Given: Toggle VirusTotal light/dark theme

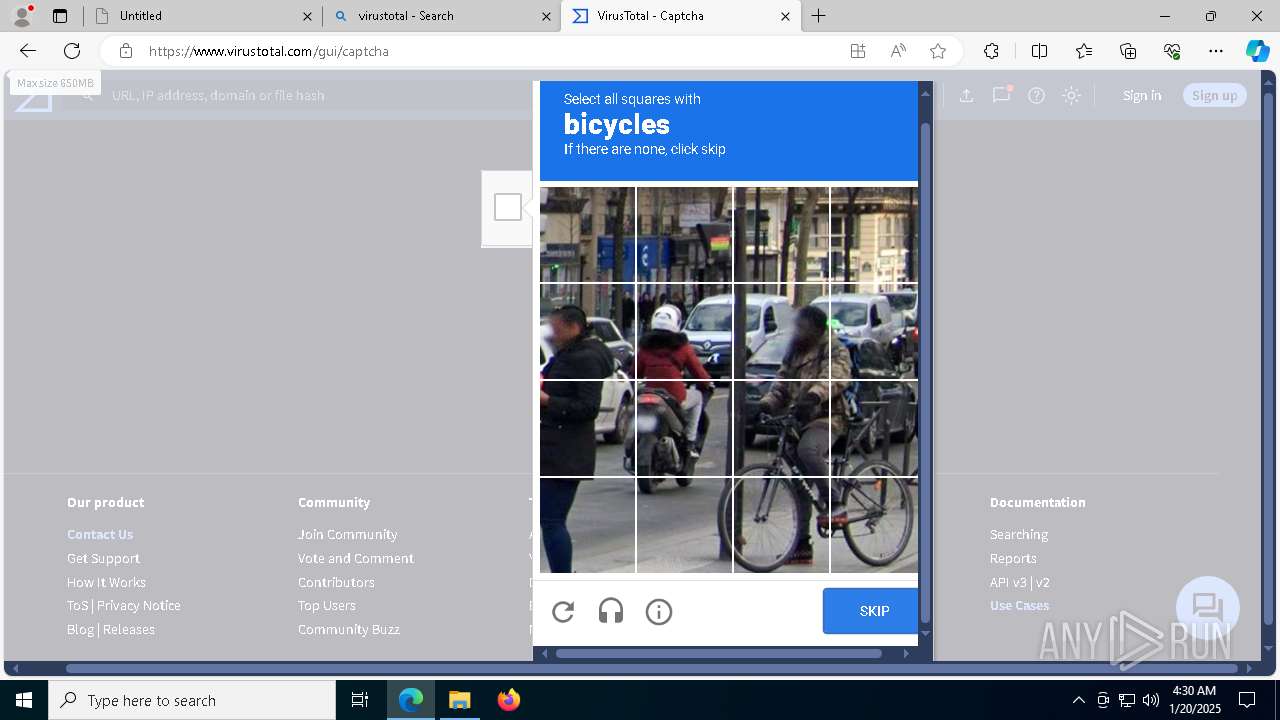Looking at the screenshot, I should tap(1072, 95).
